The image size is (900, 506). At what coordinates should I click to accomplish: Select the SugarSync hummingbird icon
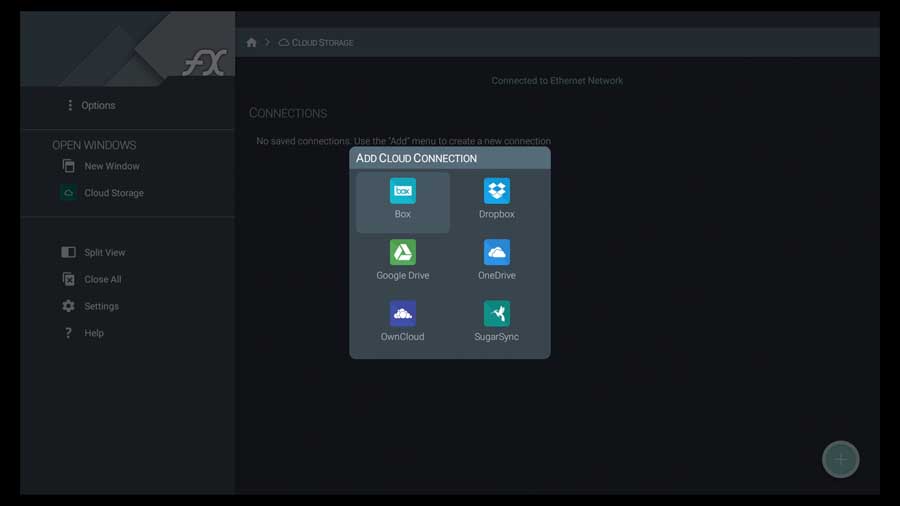coord(496,314)
